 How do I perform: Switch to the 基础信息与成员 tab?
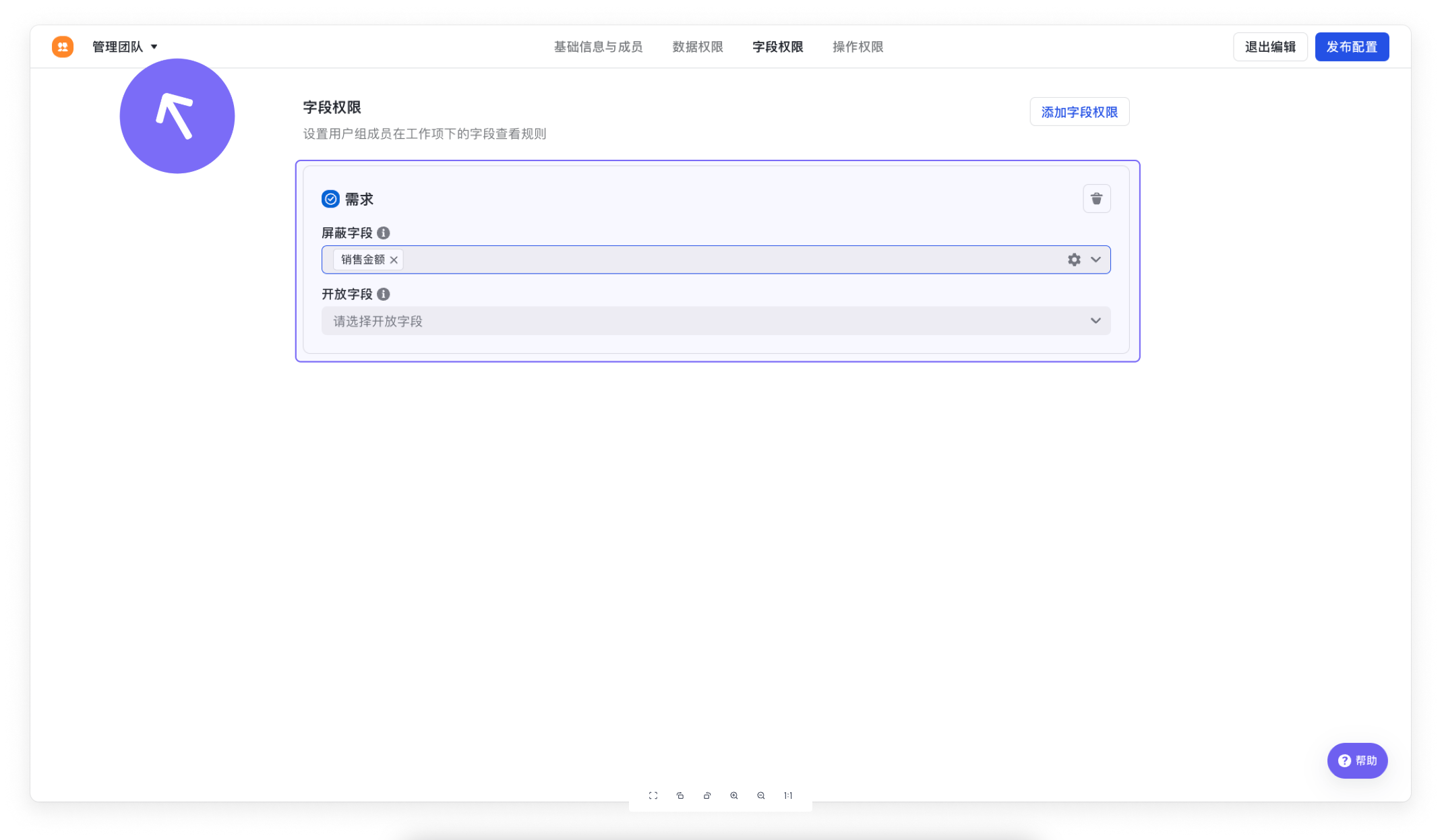click(598, 47)
